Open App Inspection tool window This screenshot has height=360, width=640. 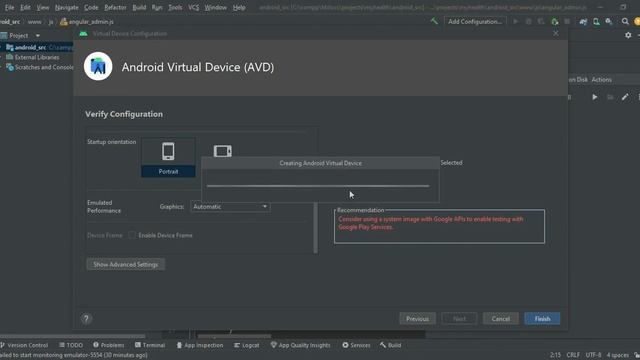tap(200, 345)
